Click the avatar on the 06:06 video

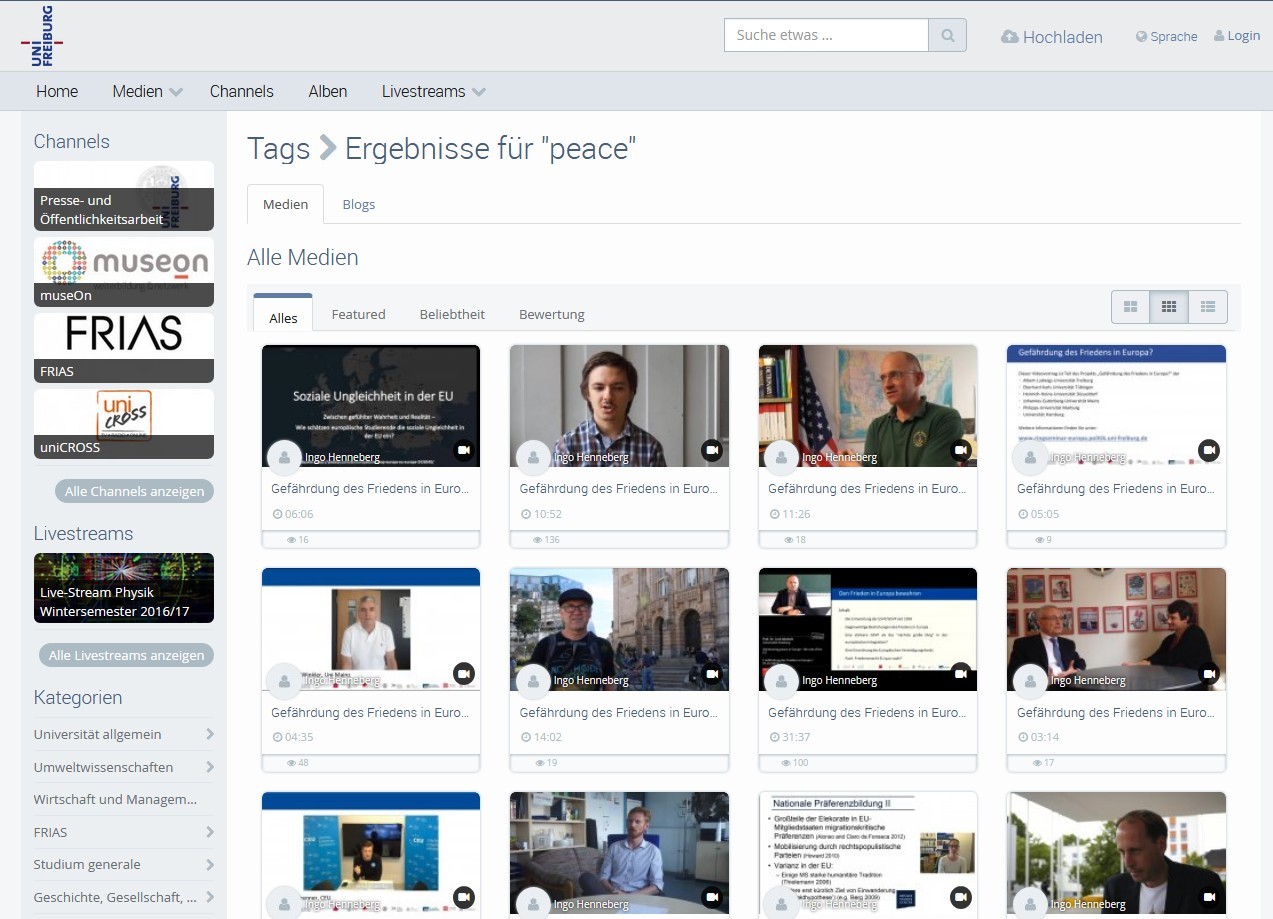tap(285, 457)
